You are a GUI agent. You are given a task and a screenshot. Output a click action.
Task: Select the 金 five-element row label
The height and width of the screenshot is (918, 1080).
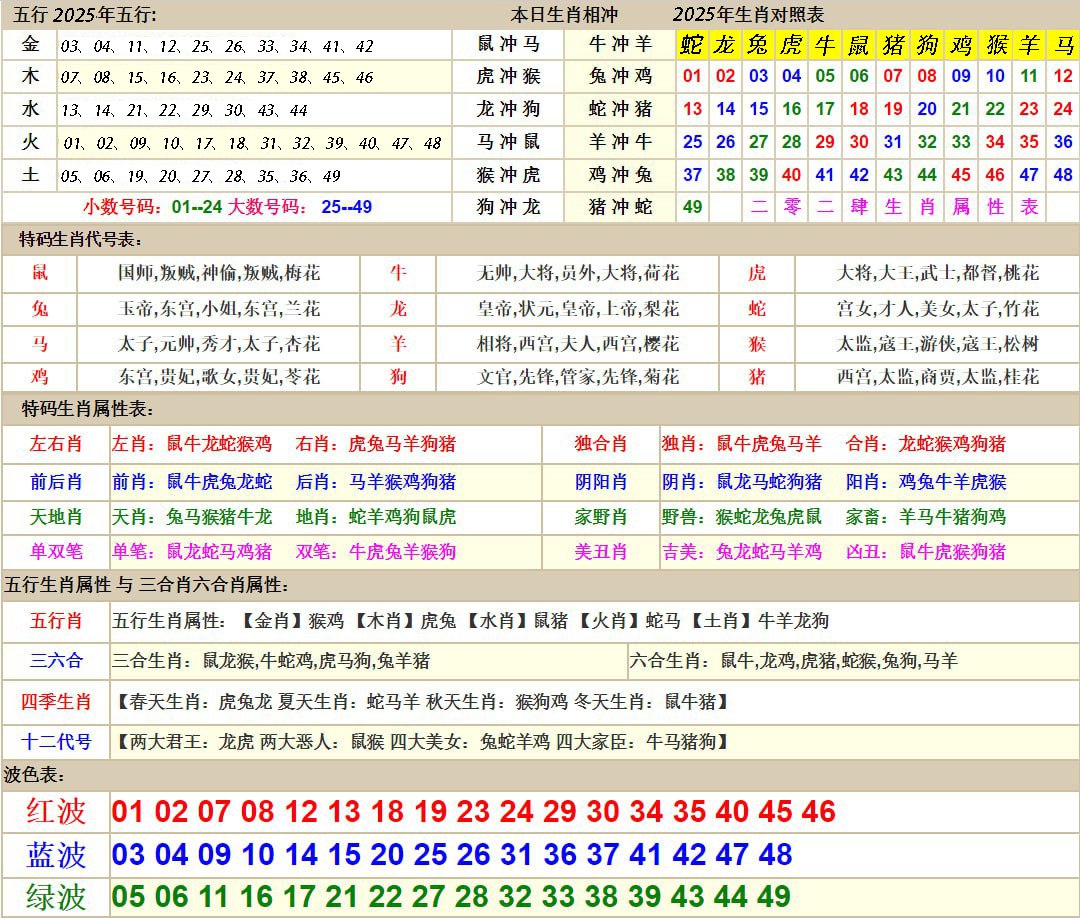click(31, 45)
